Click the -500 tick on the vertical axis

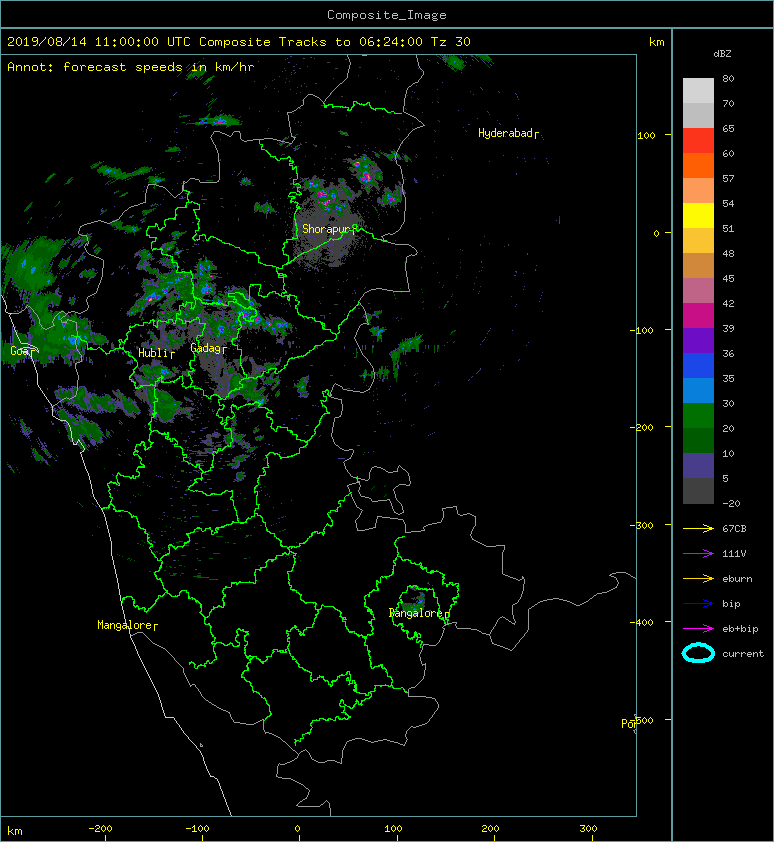pyautogui.click(x=643, y=720)
